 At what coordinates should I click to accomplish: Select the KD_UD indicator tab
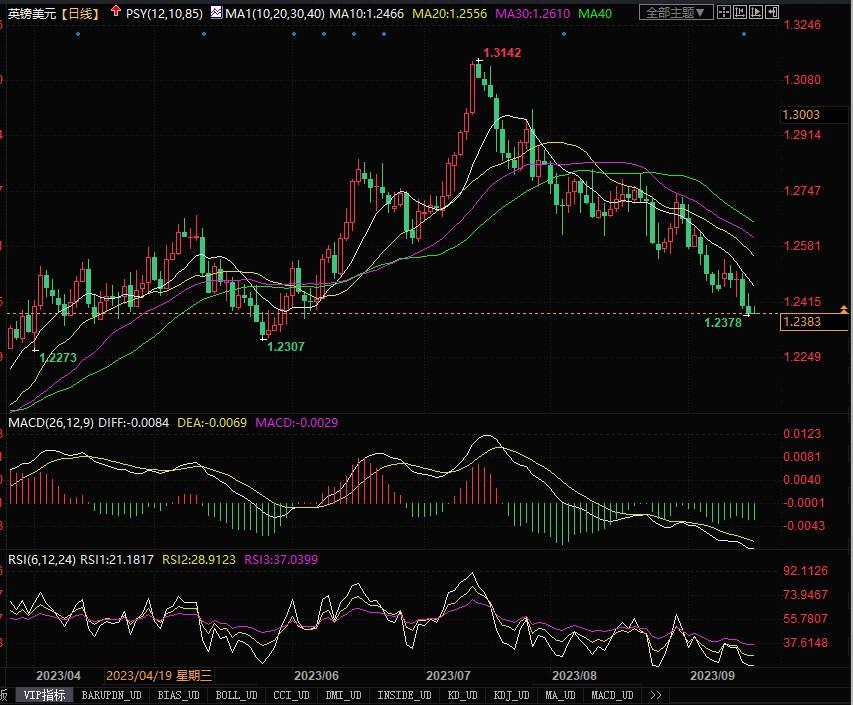point(462,695)
